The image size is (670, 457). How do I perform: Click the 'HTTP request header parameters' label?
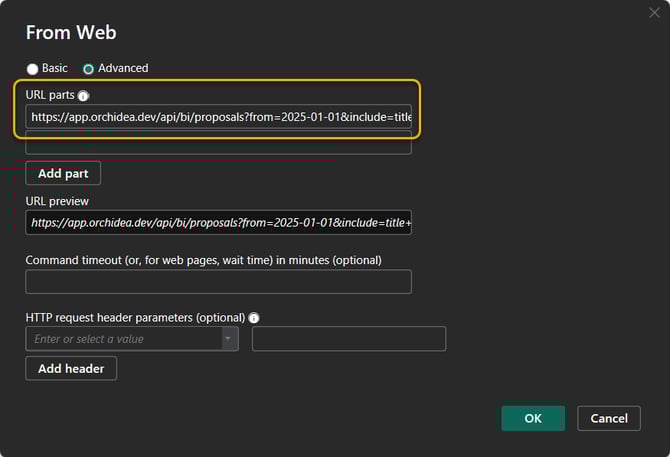pyautogui.click(x=135, y=318)
